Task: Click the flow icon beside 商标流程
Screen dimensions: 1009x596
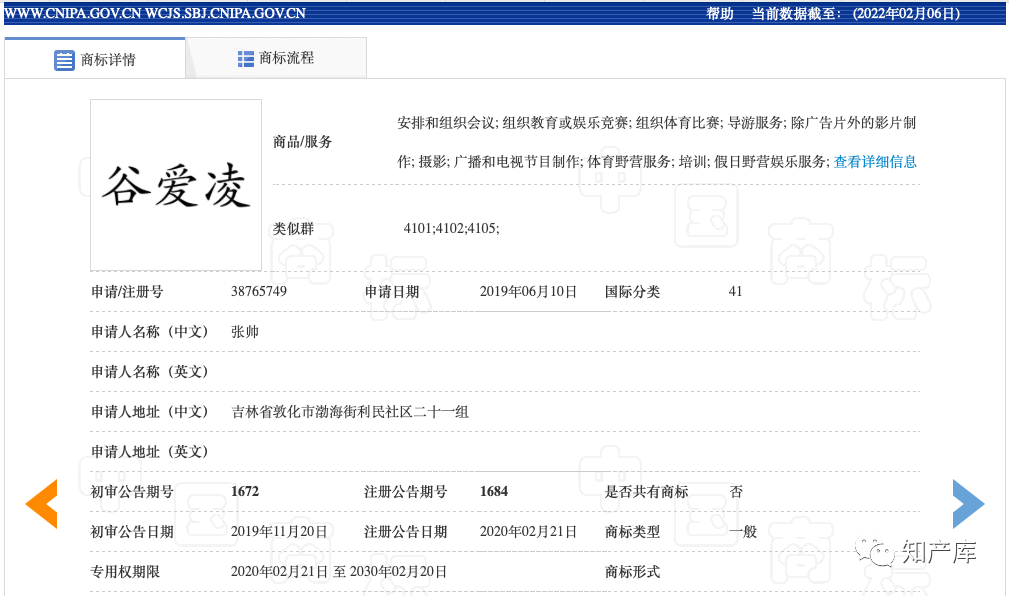Action: click(x=246, y=59)
